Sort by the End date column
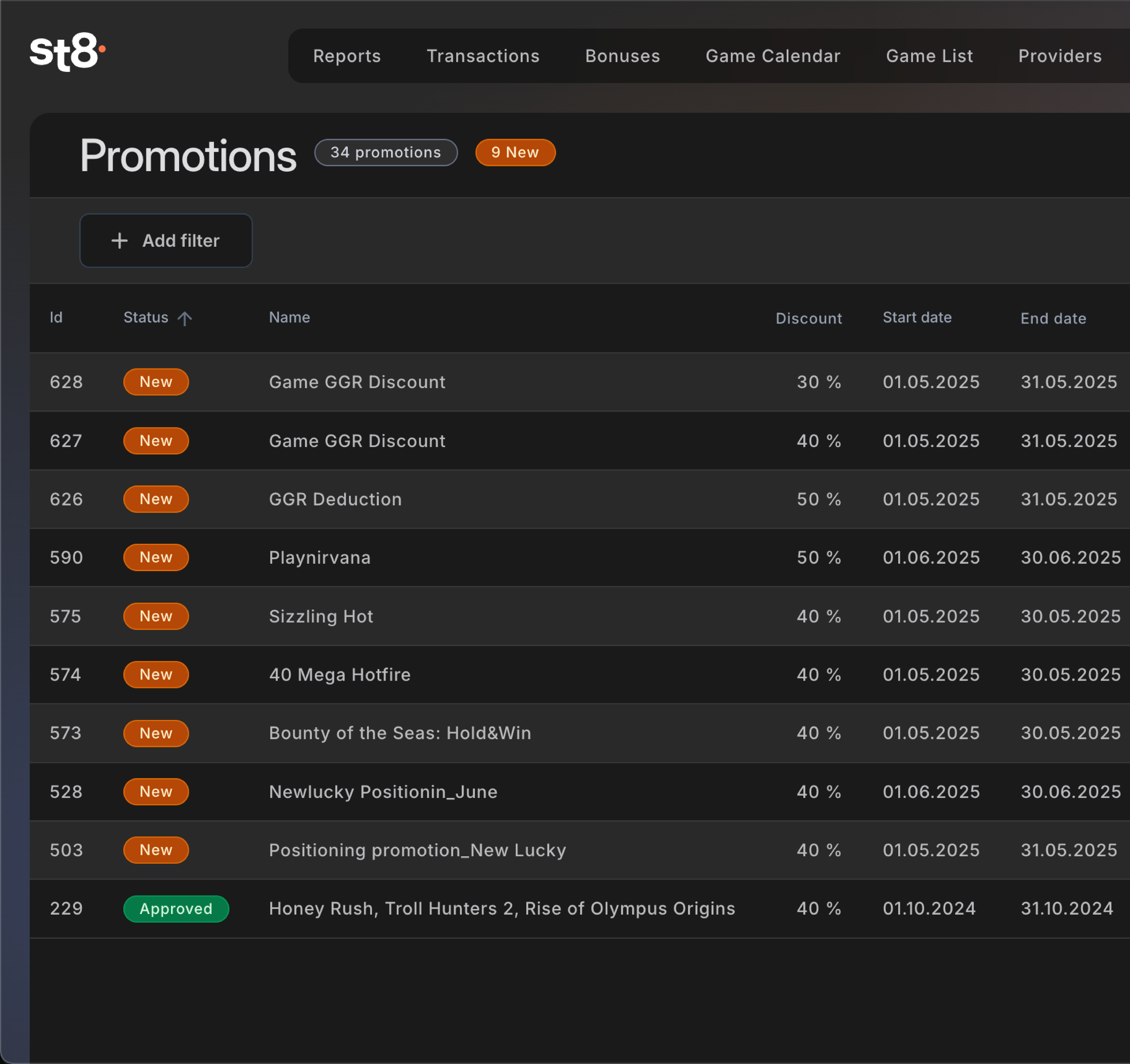Image resolution: width=1130 pixels, height=1064 pixels. coord(1053,318)
